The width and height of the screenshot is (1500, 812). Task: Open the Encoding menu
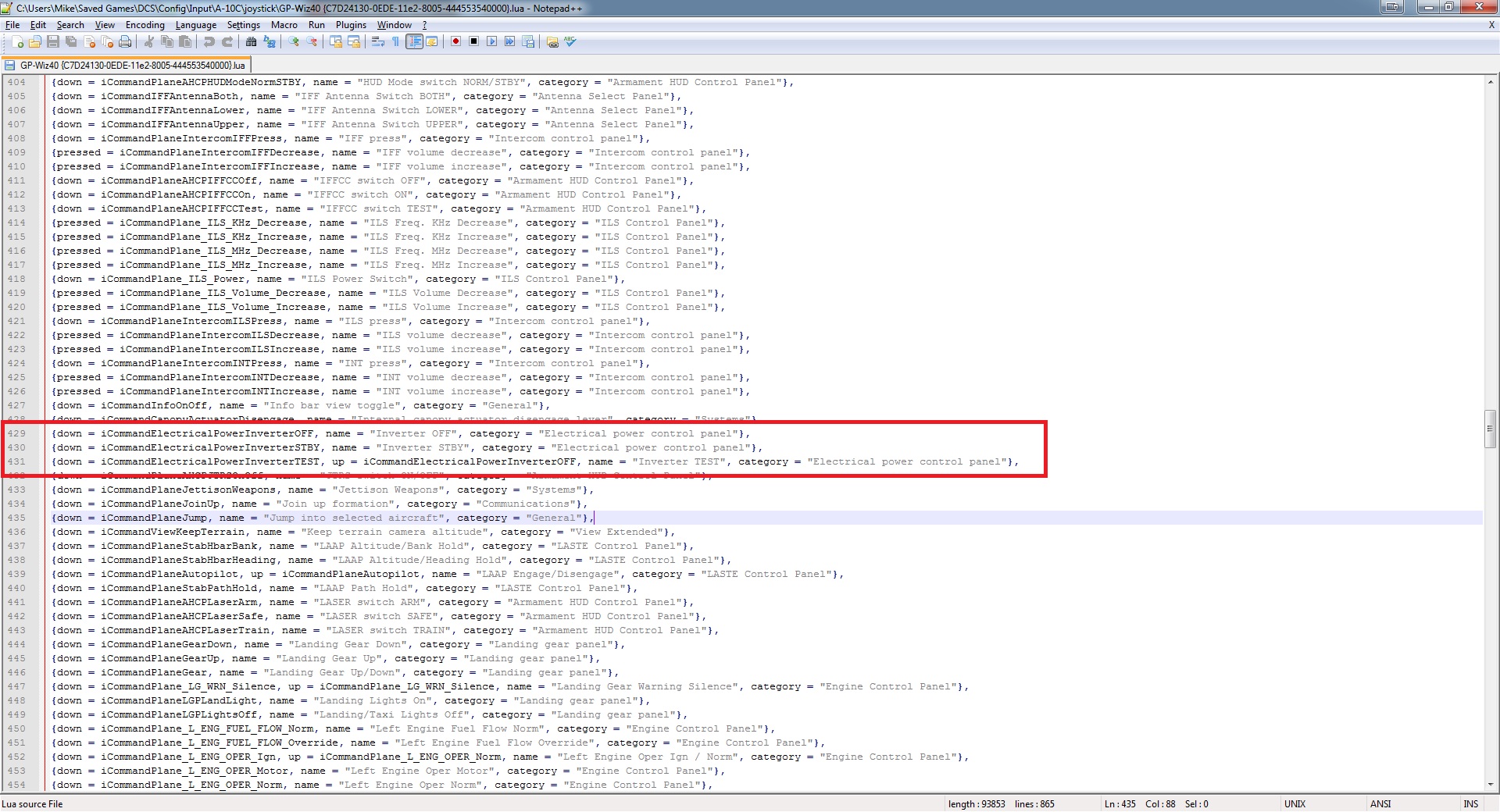tap(145, 25)
